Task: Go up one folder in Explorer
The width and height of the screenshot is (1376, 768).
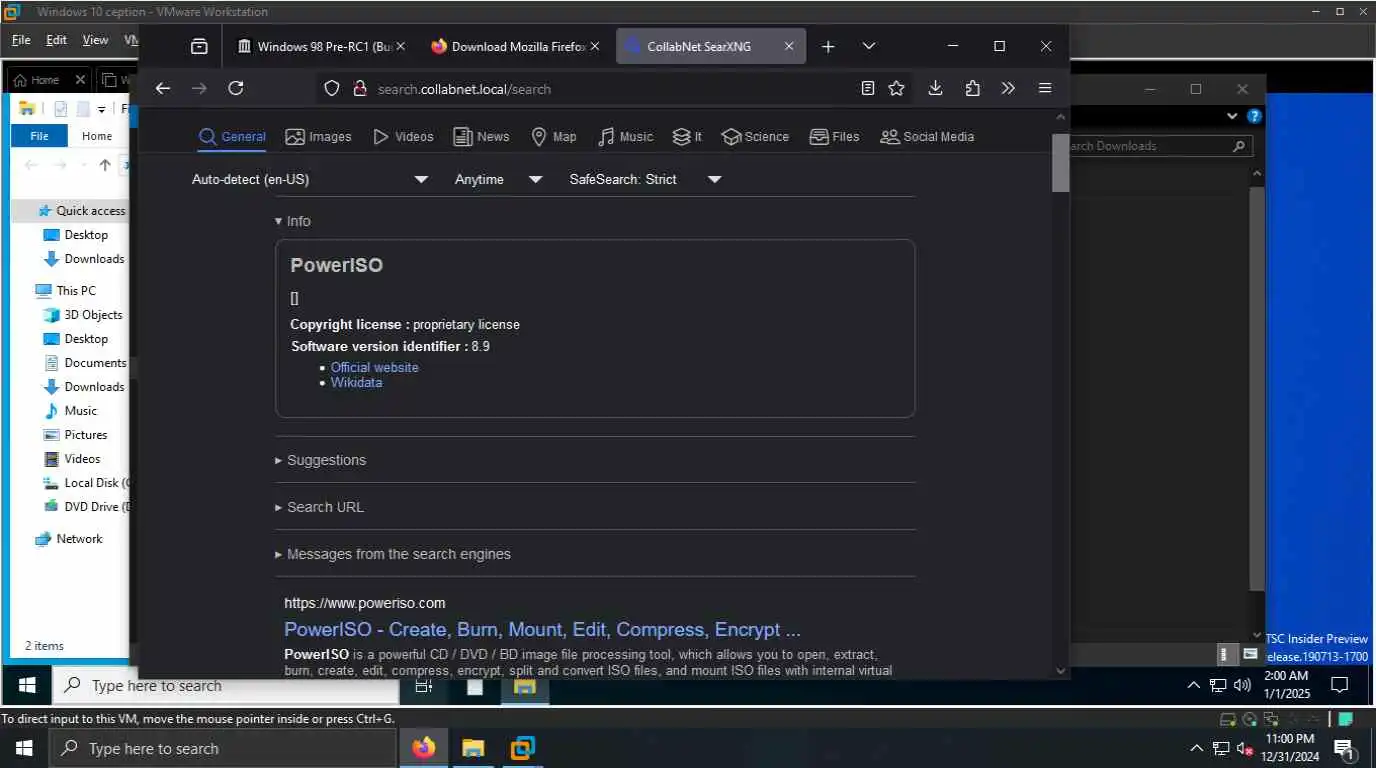Action: pyautogui.click(x=105, y=165)
